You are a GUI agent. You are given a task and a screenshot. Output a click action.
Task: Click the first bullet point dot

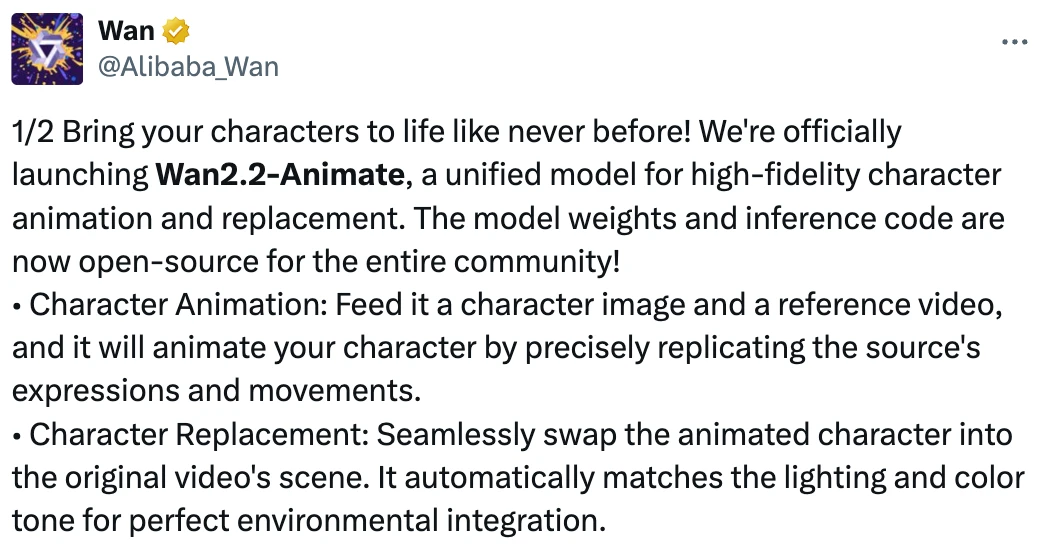18,305
